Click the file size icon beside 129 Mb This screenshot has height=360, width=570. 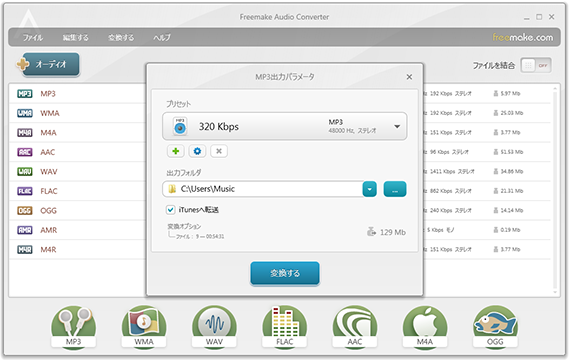click(371, 232)
